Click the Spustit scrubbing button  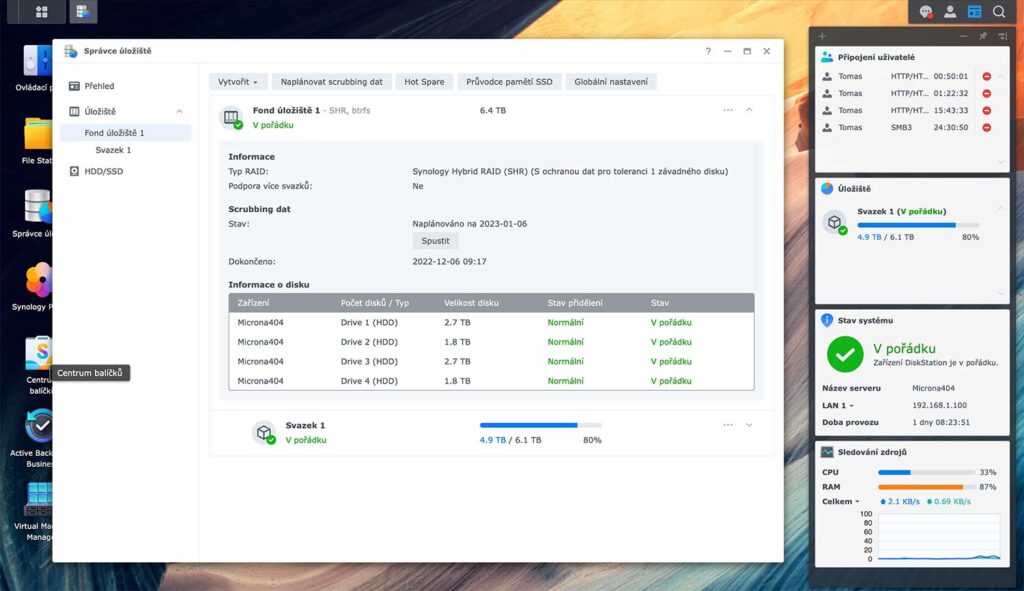point(436,241)
